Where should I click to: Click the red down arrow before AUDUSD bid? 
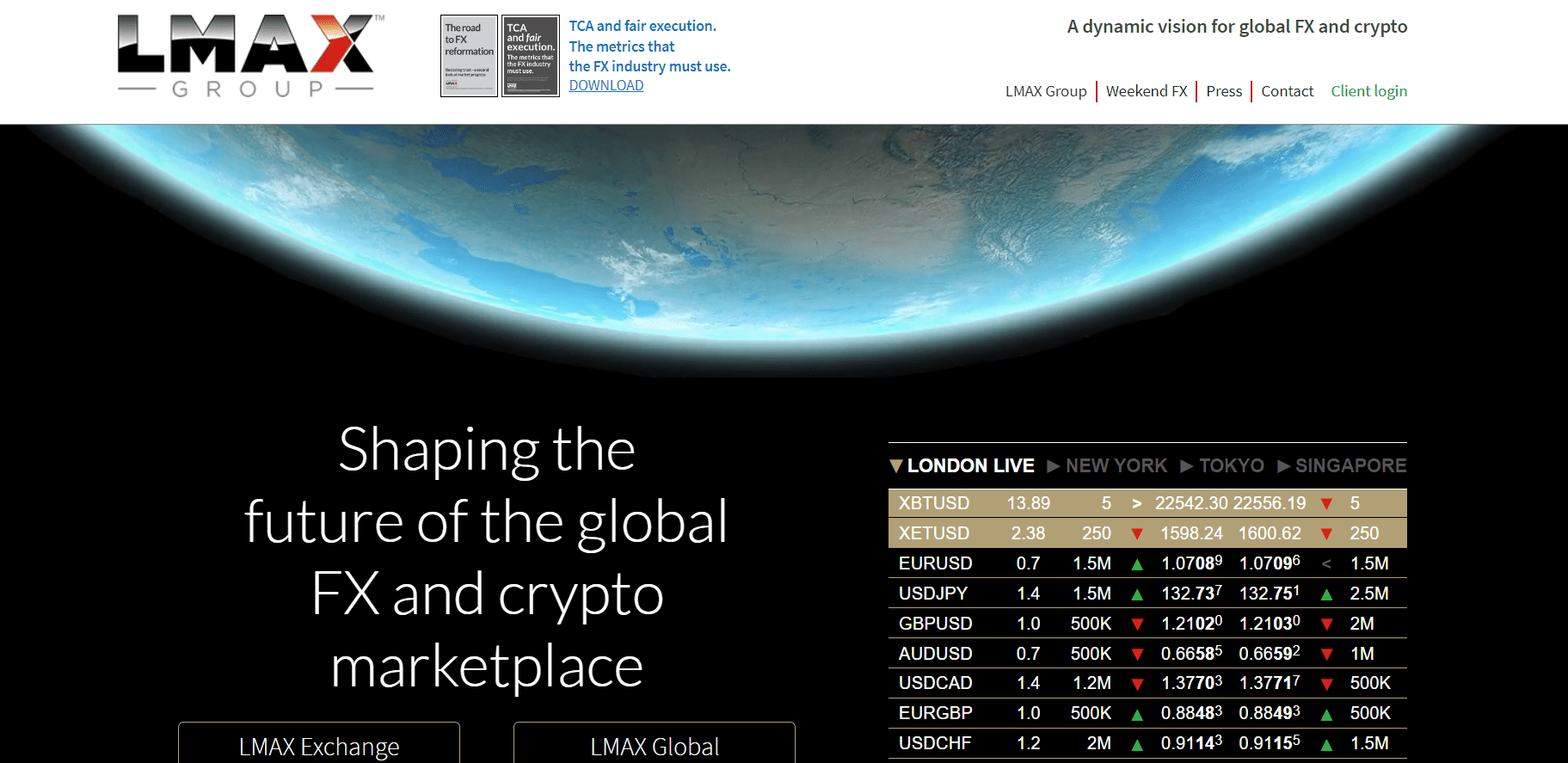[1137, 655]
